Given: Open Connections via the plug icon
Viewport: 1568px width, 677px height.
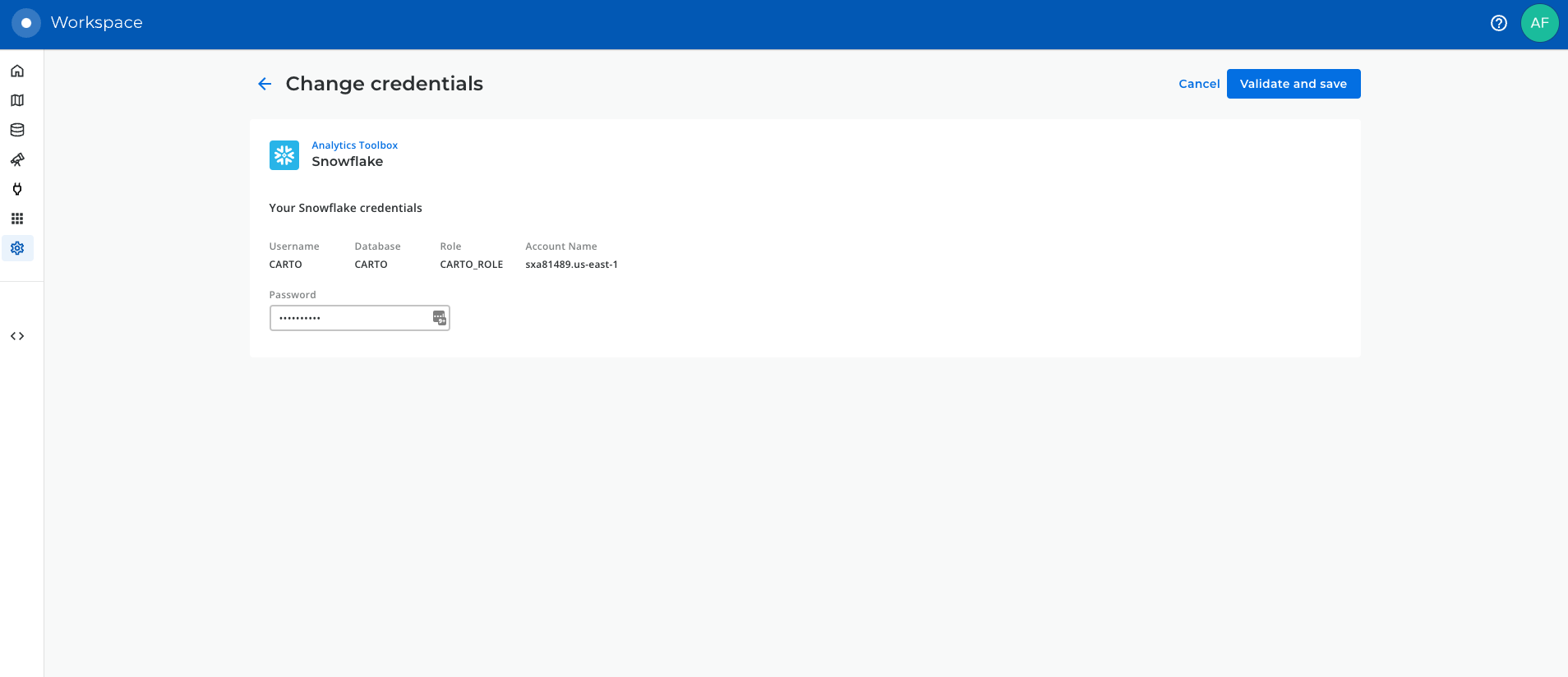Looking at the screenshot, I should [17, 189].
